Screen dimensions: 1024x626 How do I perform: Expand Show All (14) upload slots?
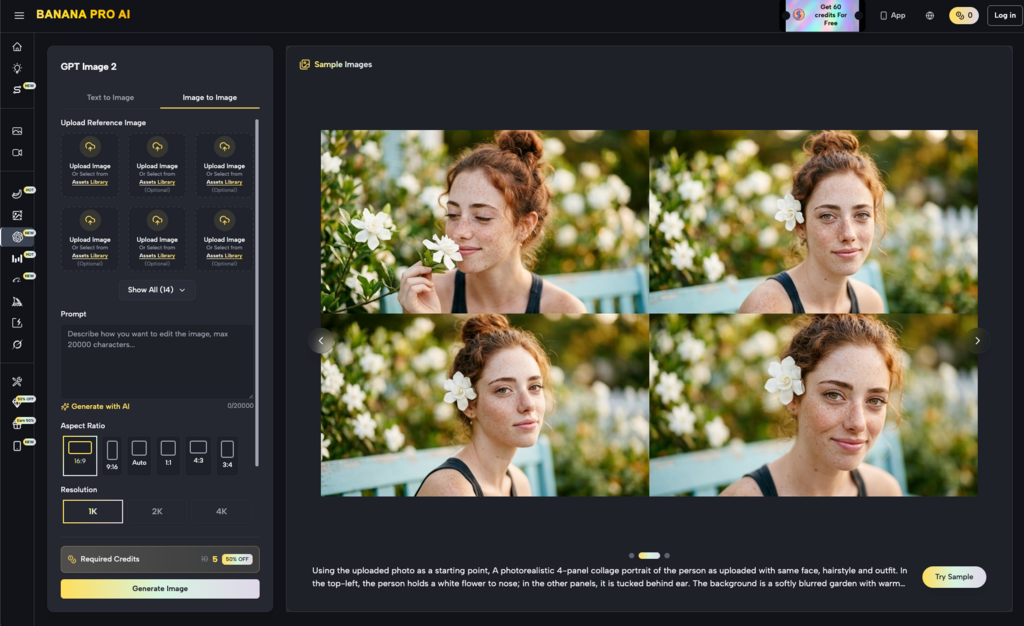tap(157, 290)
